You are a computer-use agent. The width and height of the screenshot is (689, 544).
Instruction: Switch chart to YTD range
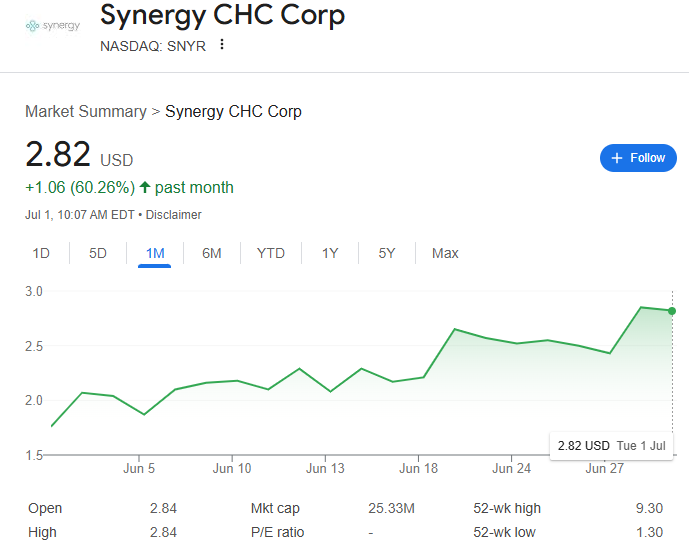click(271, 253)
